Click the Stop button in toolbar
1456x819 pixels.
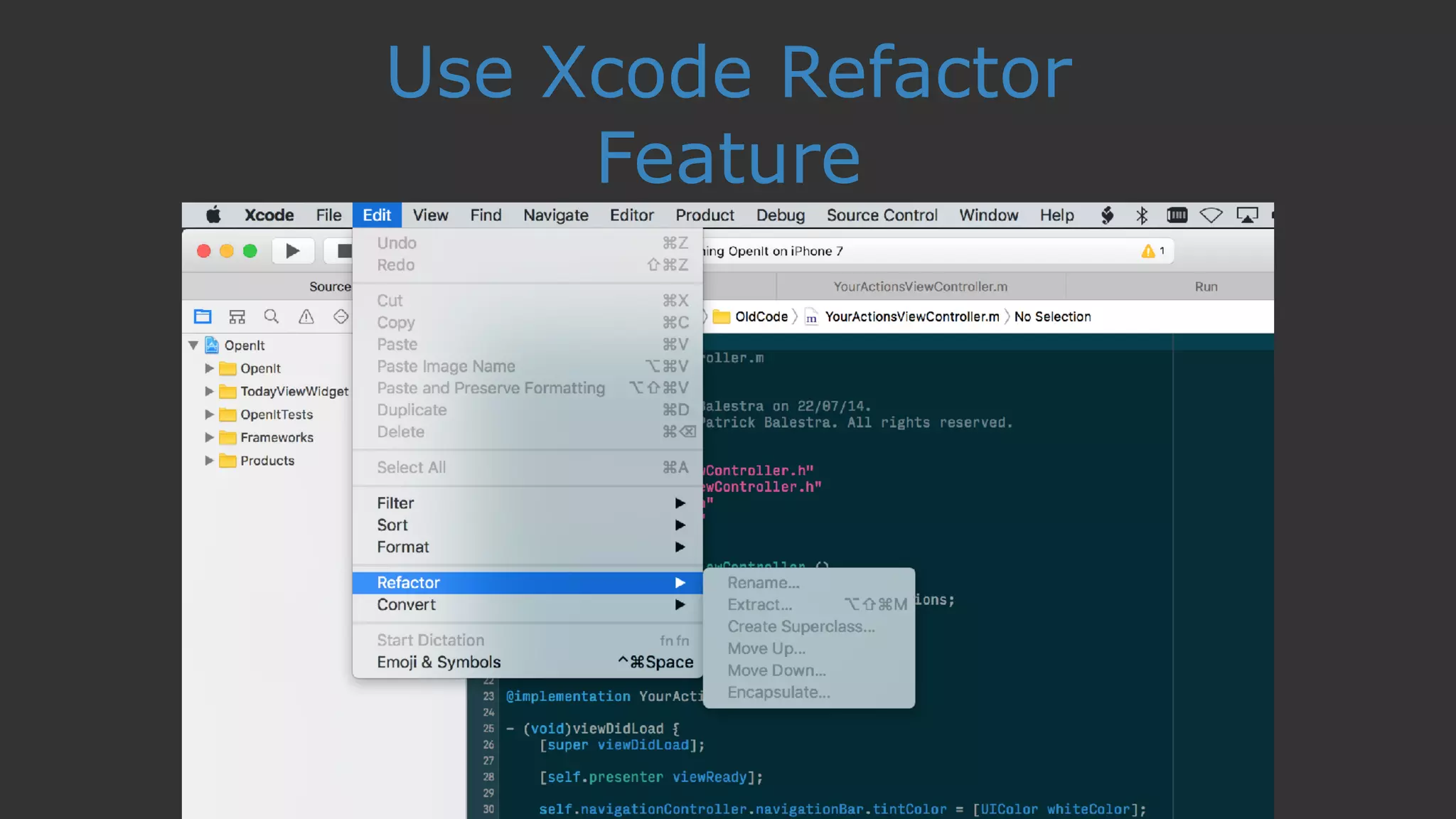(x=343, y=251)
